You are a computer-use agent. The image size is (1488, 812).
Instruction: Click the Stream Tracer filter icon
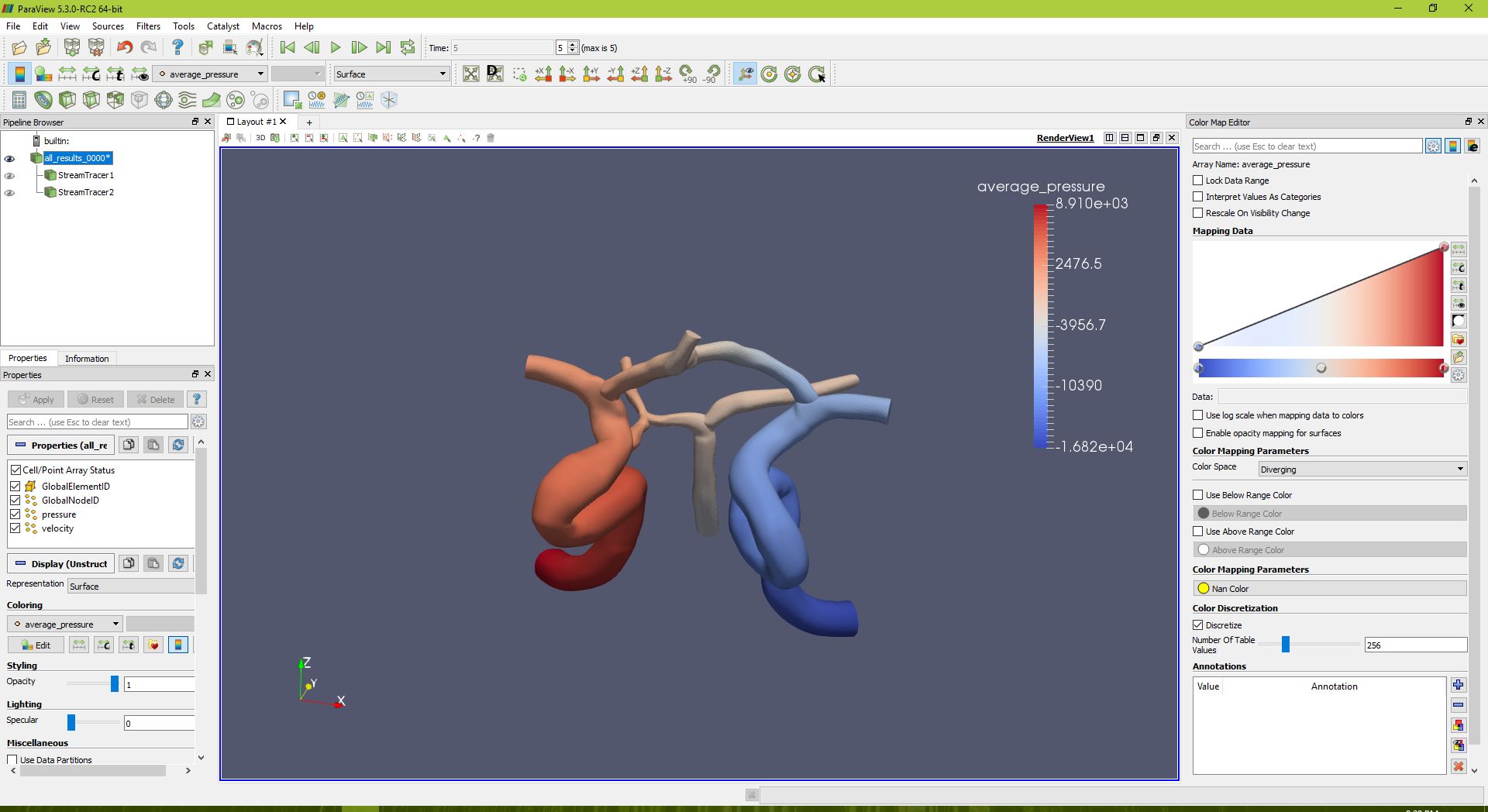(x=187, y=100)
